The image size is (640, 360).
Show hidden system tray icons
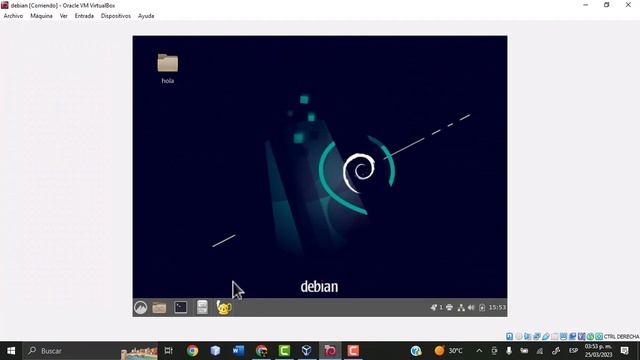479,351
